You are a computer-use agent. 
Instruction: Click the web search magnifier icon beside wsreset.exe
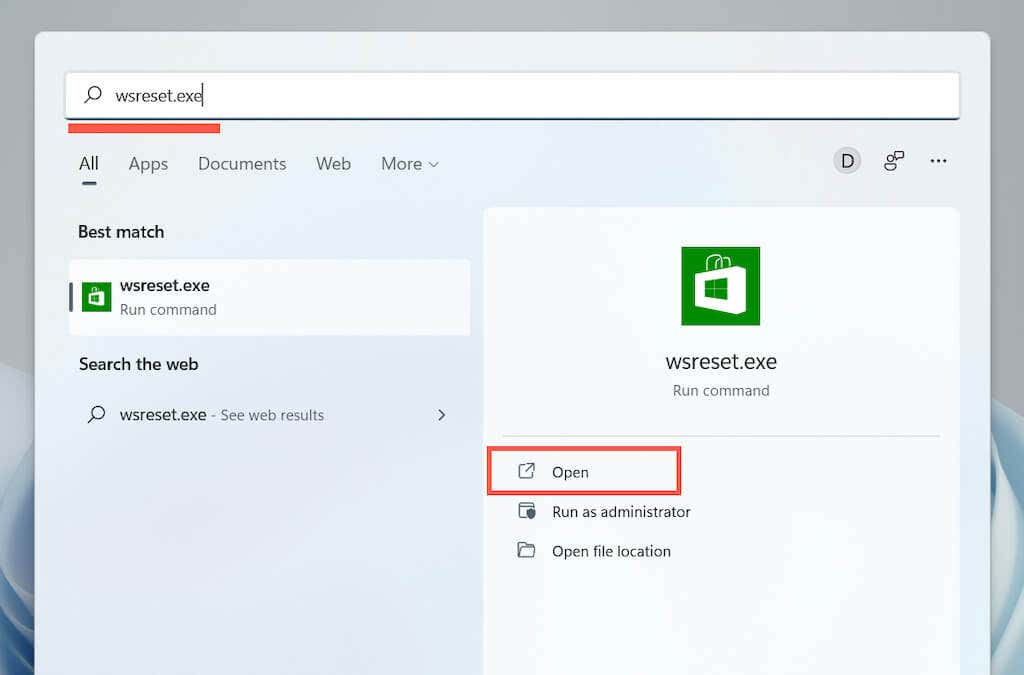pos(97,415)
